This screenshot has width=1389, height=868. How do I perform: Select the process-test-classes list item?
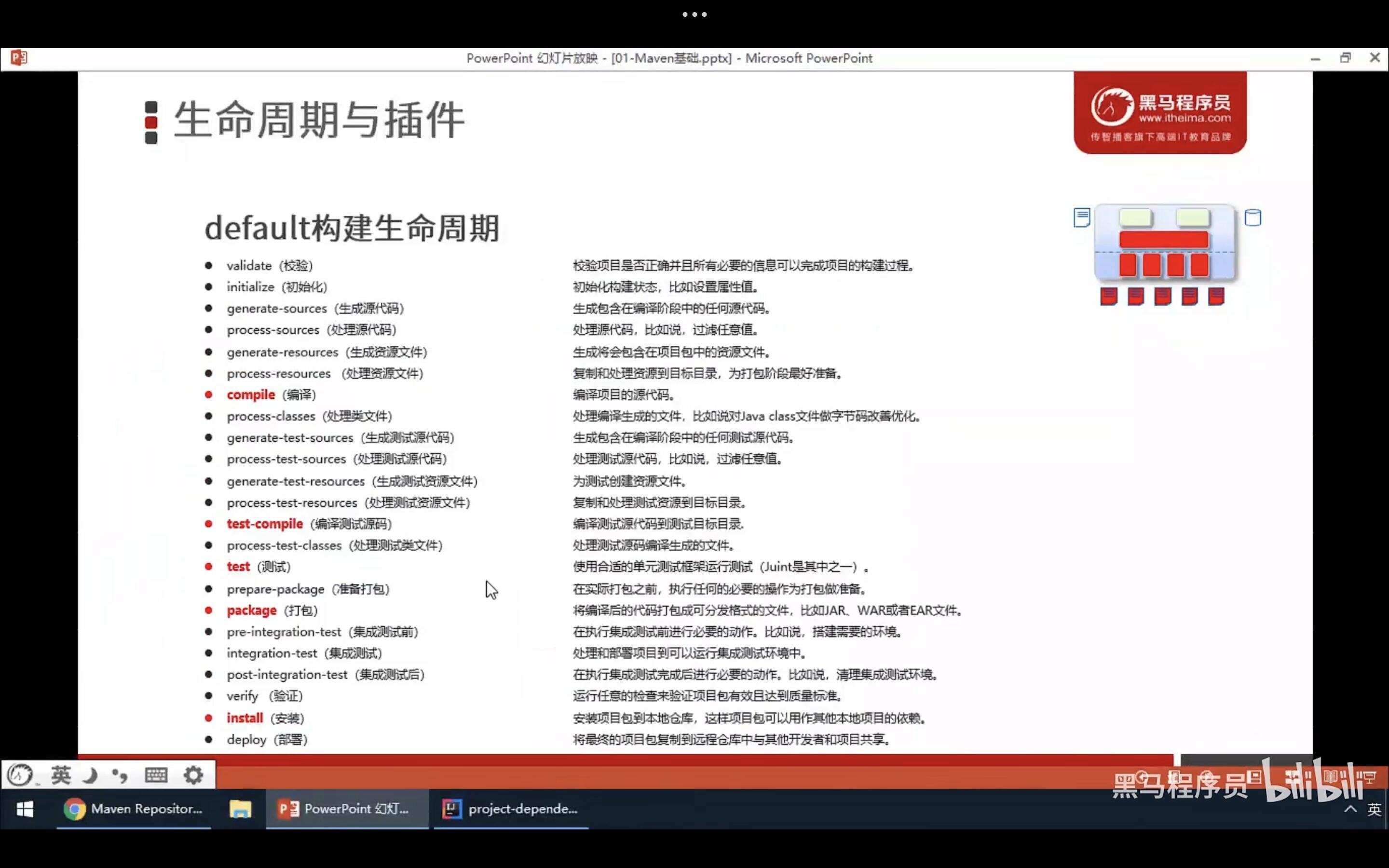tap(335, 545)
